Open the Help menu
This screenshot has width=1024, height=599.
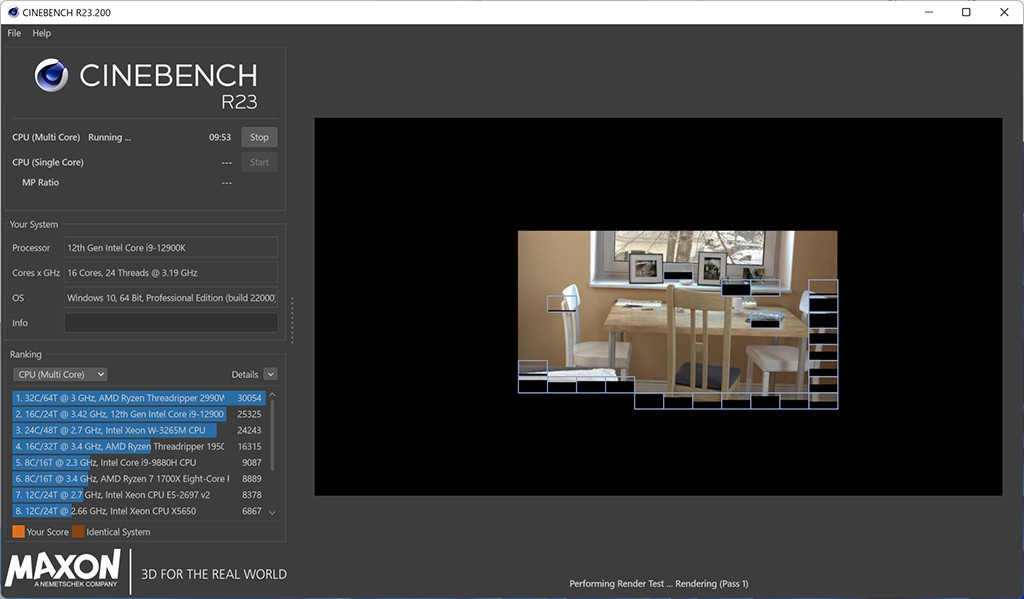coord(41,33)
